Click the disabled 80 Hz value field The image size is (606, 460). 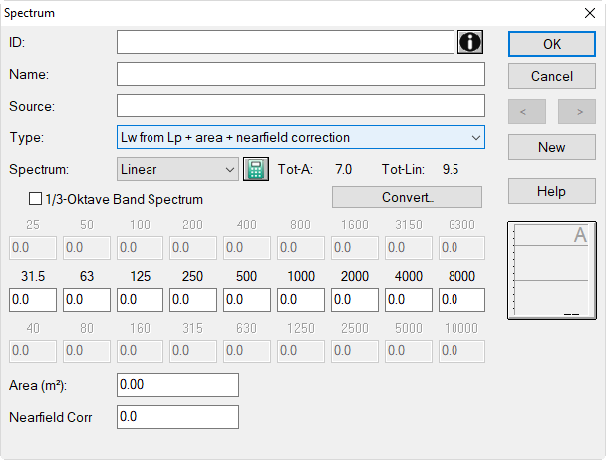(x=87, y=351)
